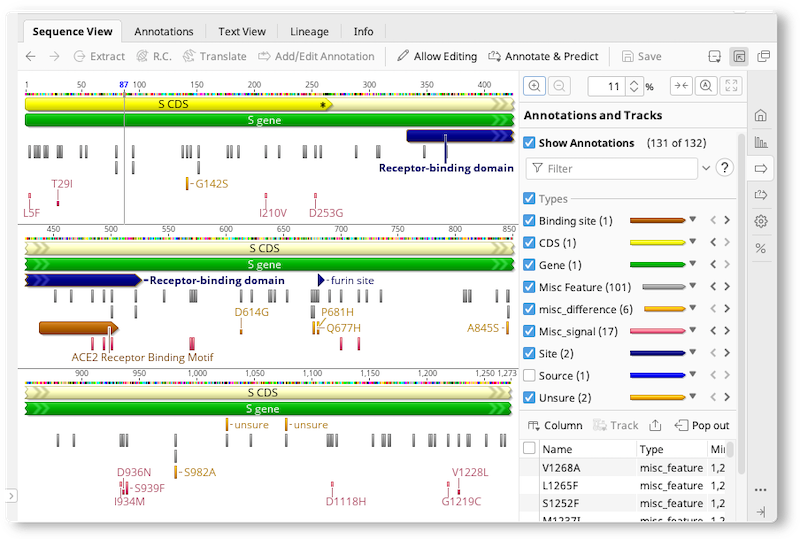Expand the filter options chevron
Screen dimensions: 800x539
point(706,168)
